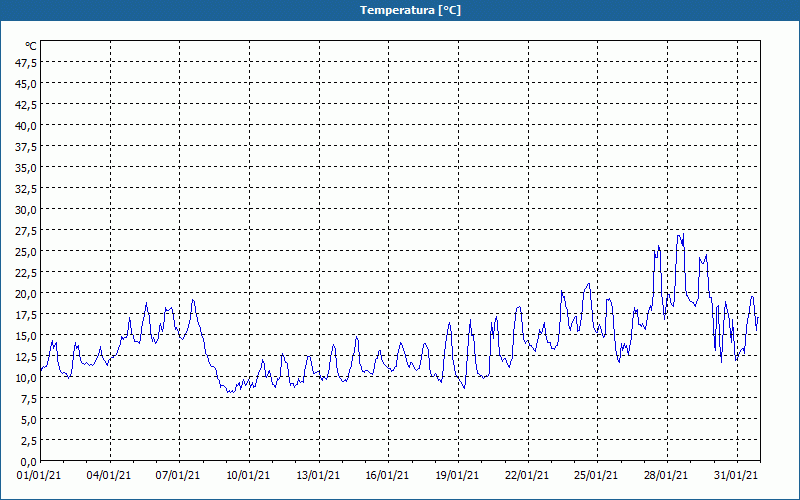800x500 pixels.
Task: Select the 27,5 y-axis value
Action: click(x=27, y=231)
